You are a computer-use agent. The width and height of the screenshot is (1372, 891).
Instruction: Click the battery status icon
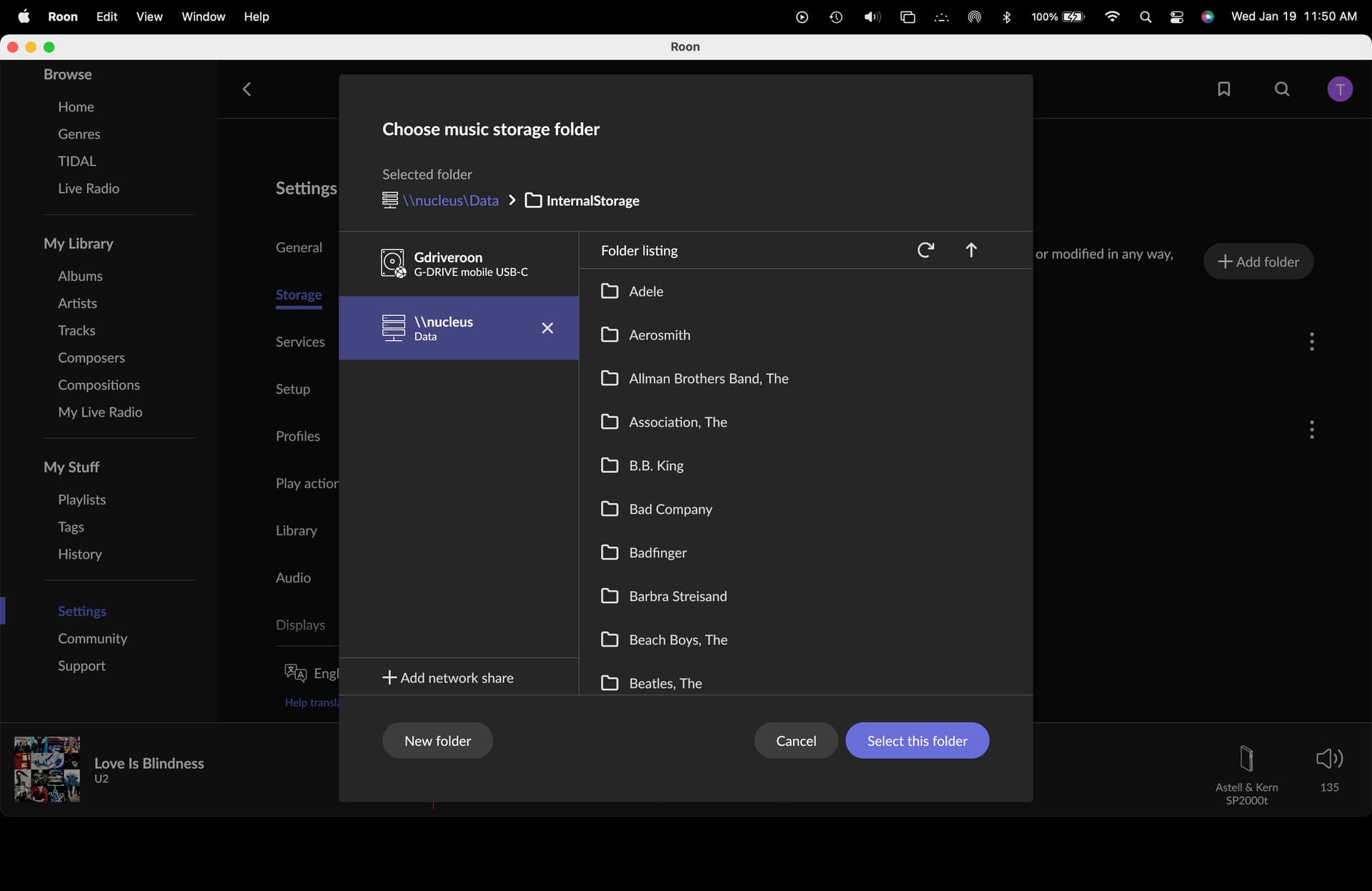(1074, 16)
